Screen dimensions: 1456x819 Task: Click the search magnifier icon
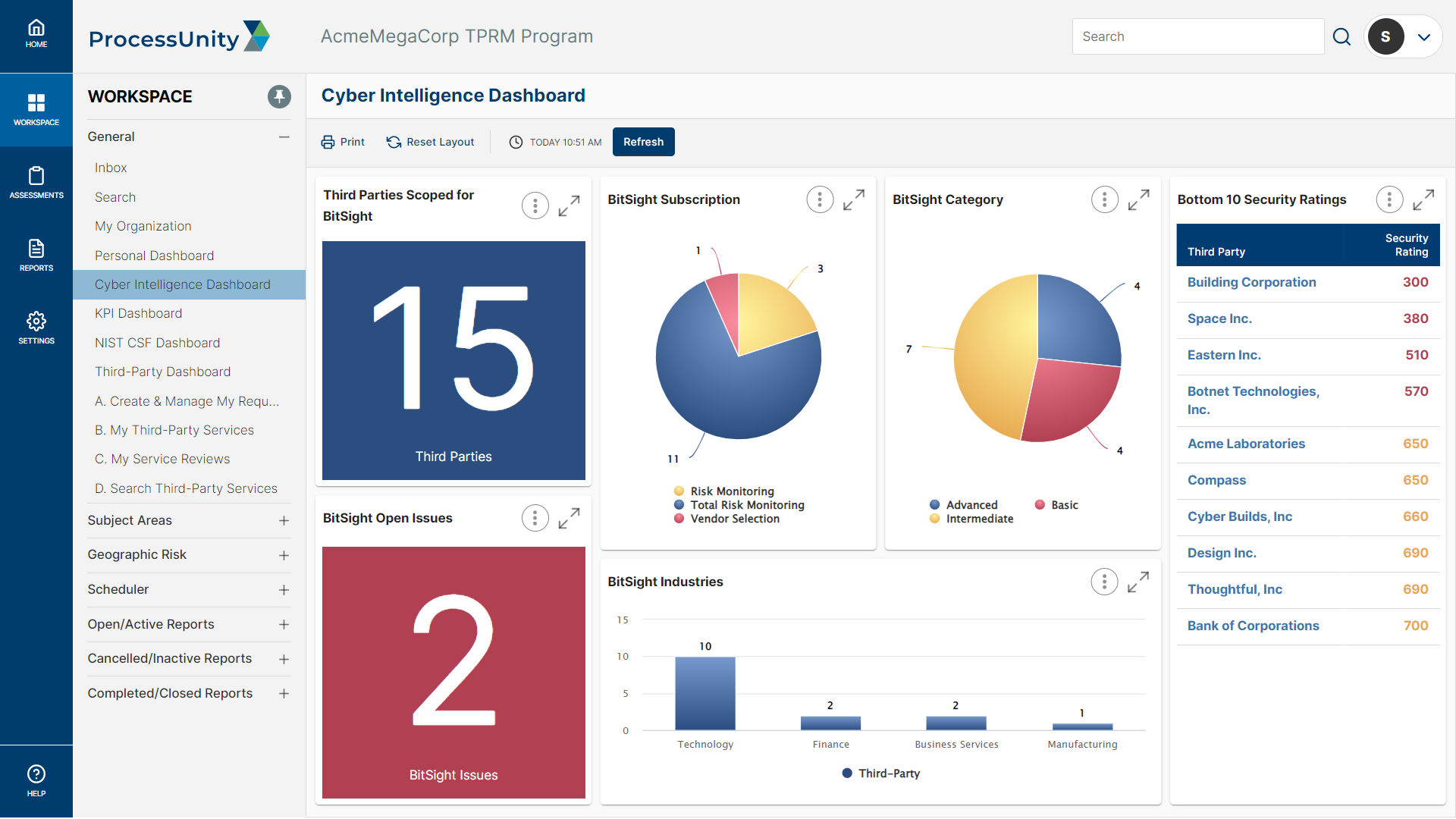click(1341, 36)
